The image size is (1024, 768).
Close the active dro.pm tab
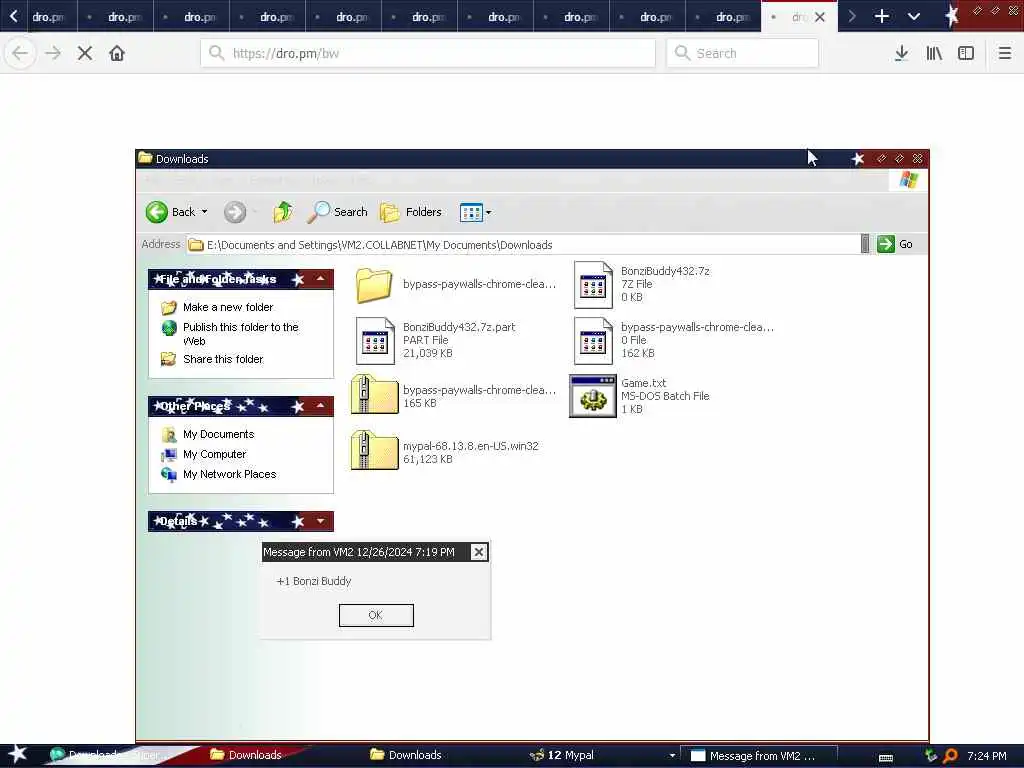[820, 17]
